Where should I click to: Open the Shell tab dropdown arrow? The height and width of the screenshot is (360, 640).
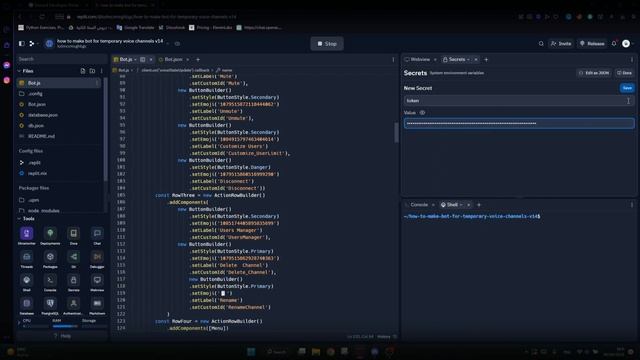tap(461, 205)
